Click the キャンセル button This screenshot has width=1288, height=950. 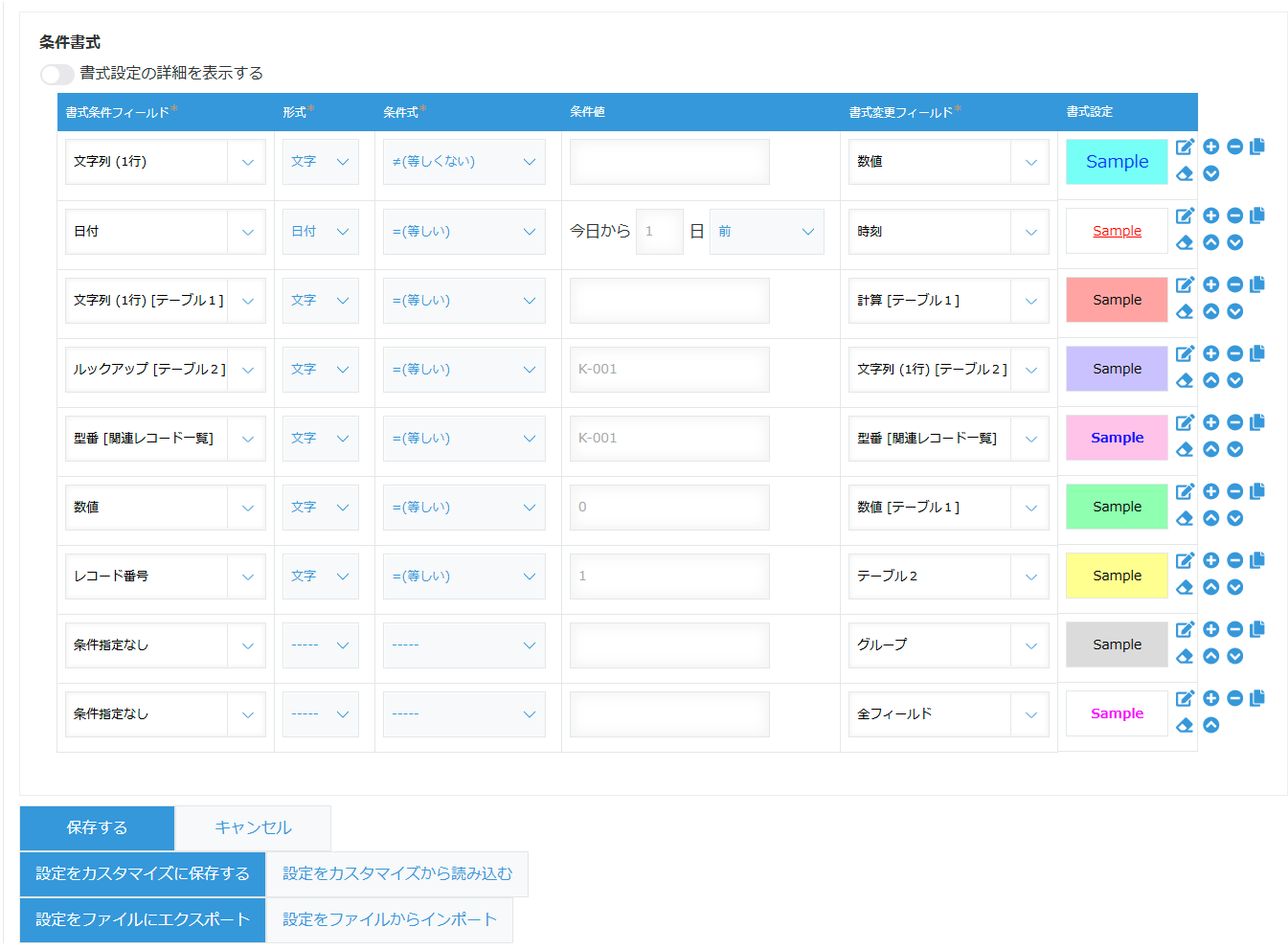253,827
